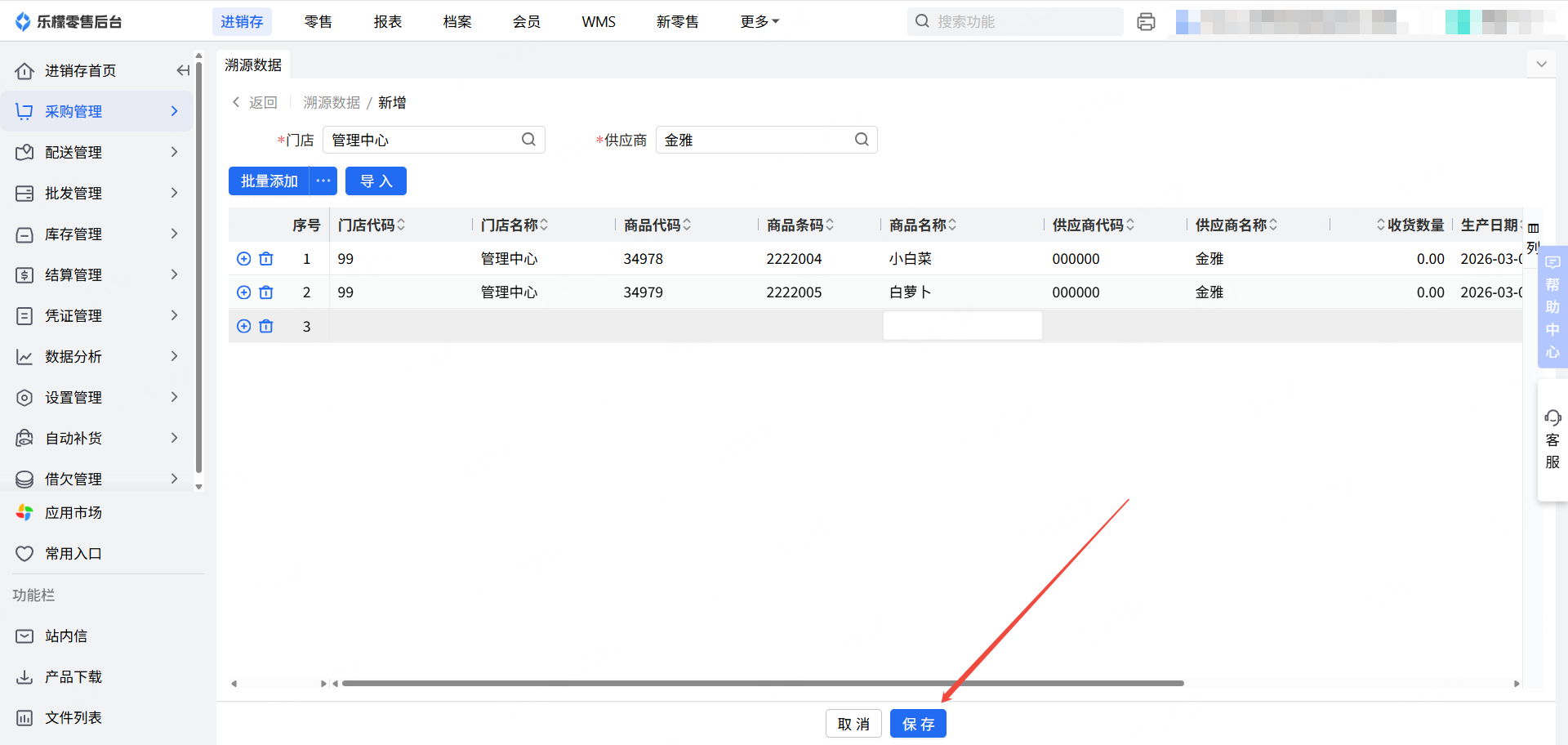Image resolution: width=1568 pixels, height=745 pixels.
Task: Click the printer icon in top bar
Action: (x=1146, y=22)
